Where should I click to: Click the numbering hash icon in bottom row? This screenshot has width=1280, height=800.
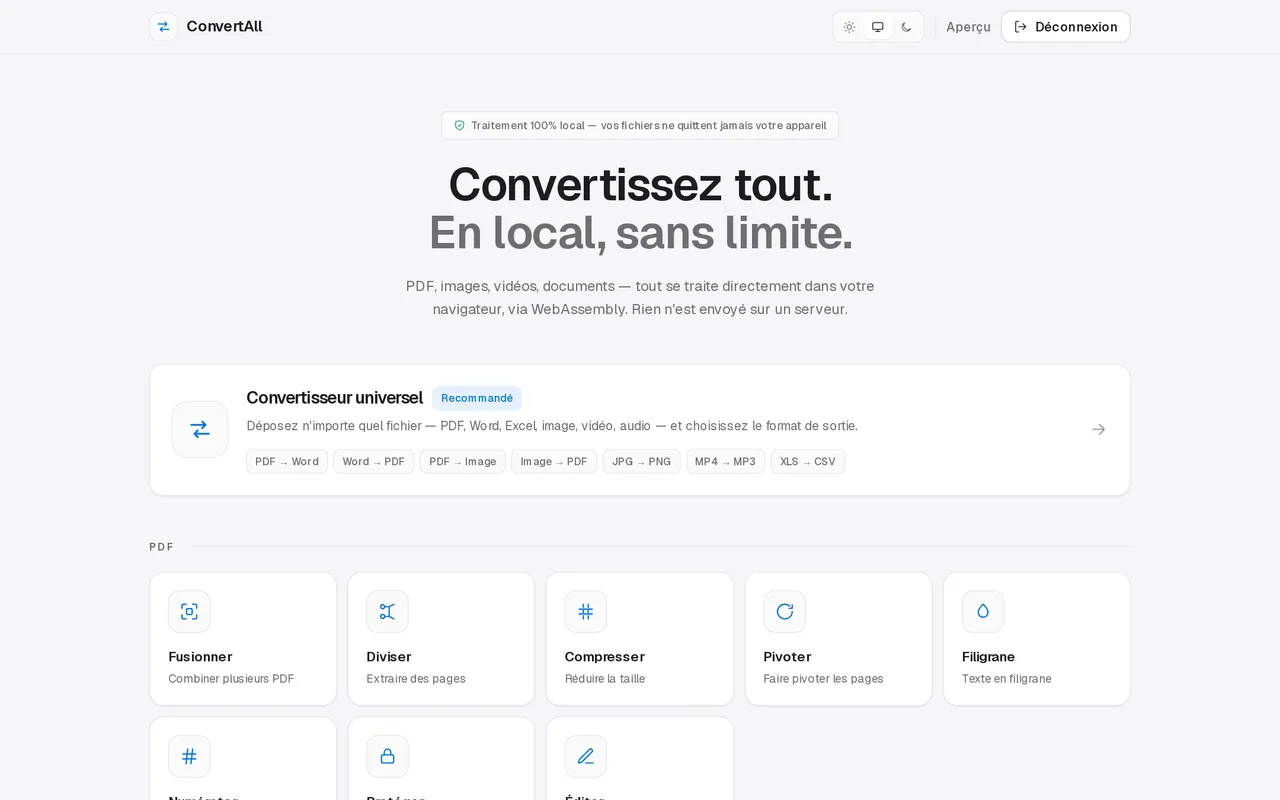point(189,756)
